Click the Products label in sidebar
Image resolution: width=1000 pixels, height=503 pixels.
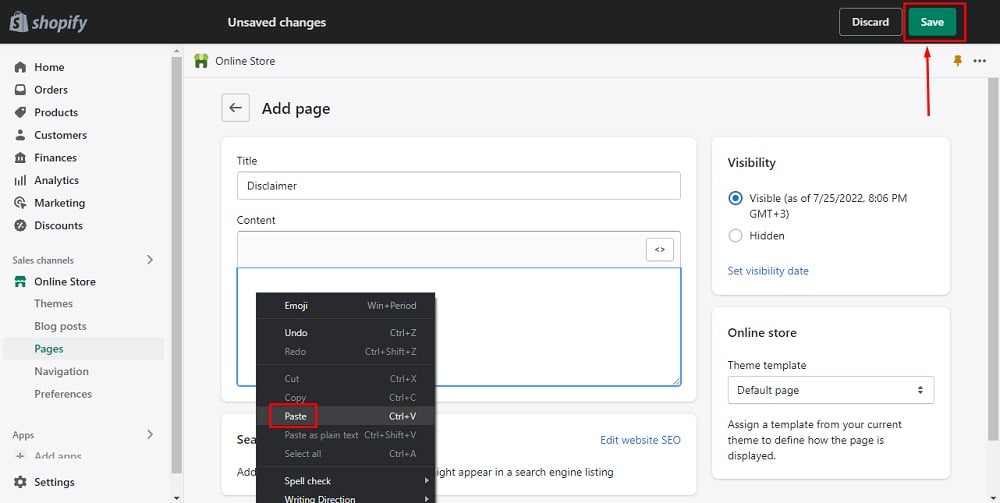pyautogui.click(x=56, y=112)
